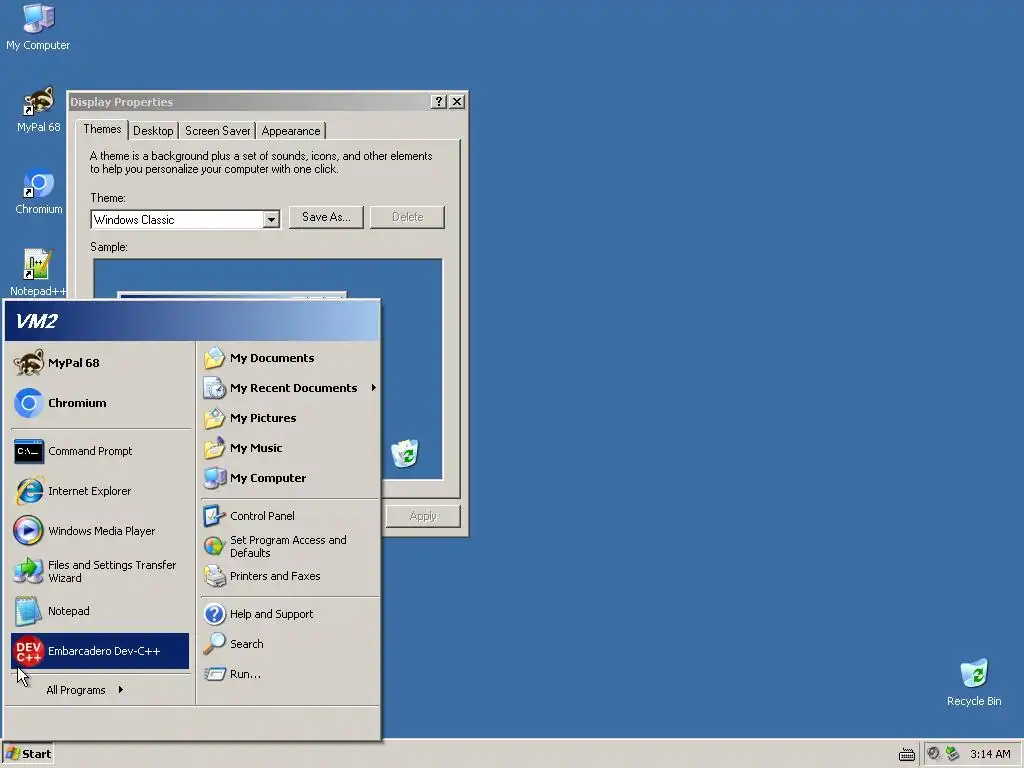
Task: Open Windows Media Player
Action: click(x=100, y=531)
